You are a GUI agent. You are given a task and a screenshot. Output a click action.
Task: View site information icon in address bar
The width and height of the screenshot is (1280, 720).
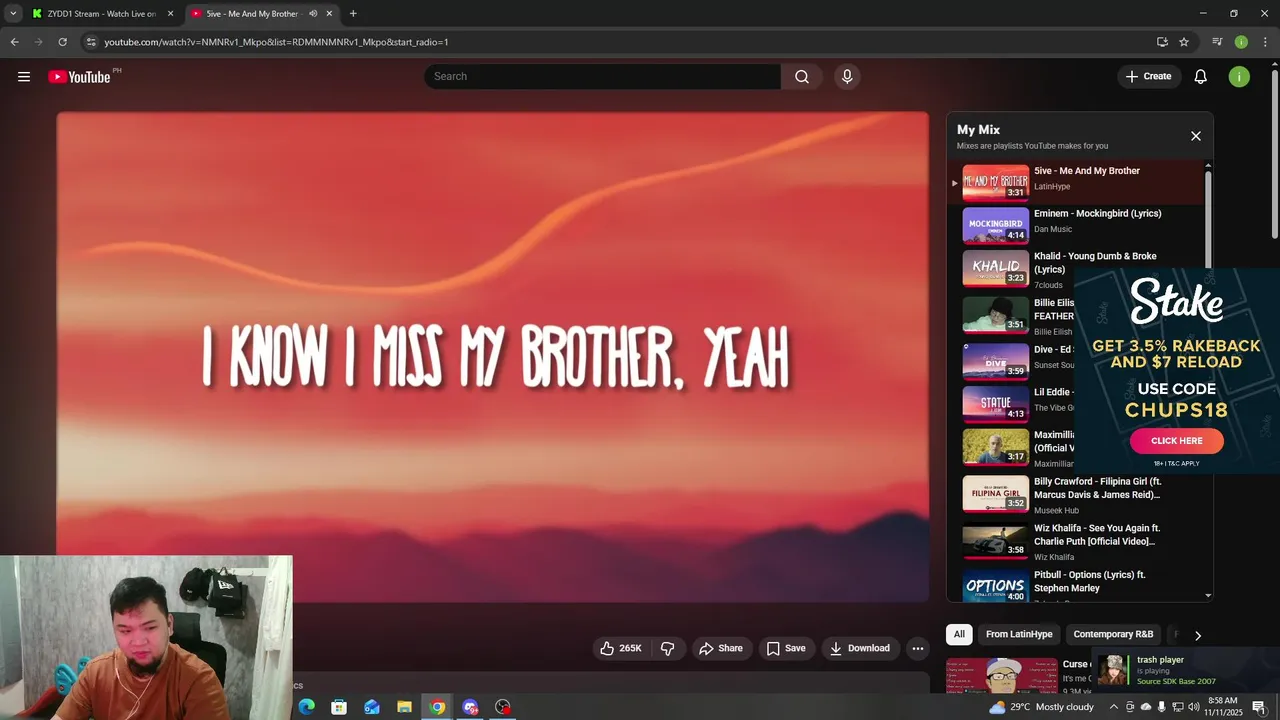(91, 42)
